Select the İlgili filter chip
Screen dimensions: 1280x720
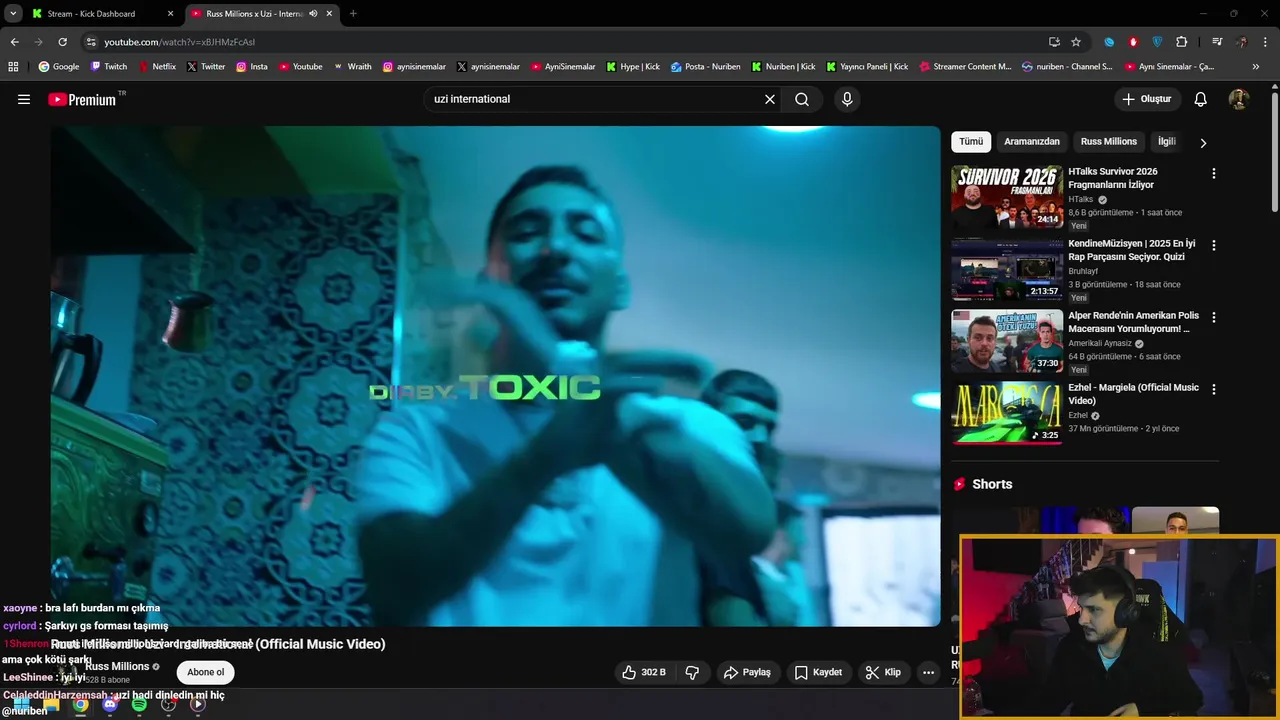(1167, 142)
